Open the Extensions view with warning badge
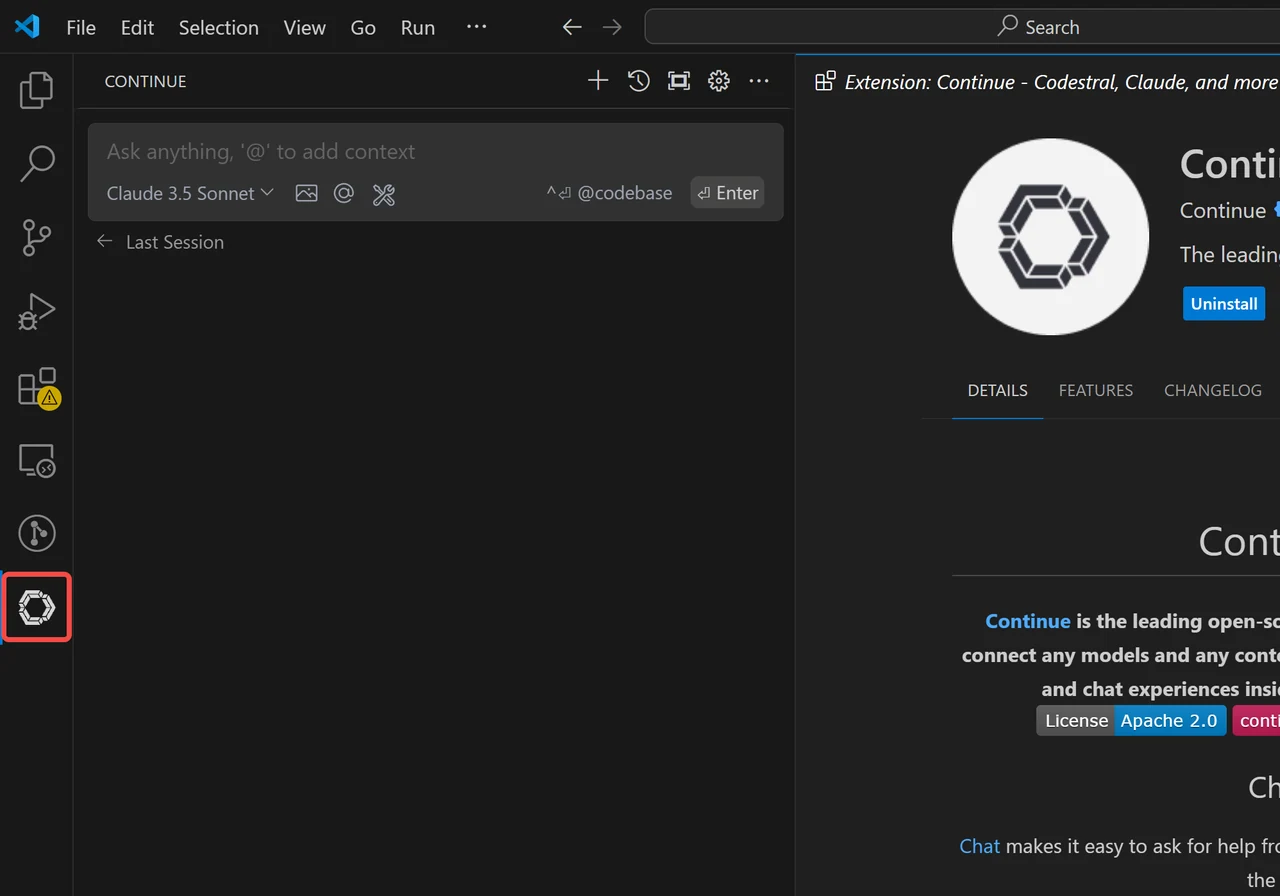1280x896 pixels. (x=38, y=387)
